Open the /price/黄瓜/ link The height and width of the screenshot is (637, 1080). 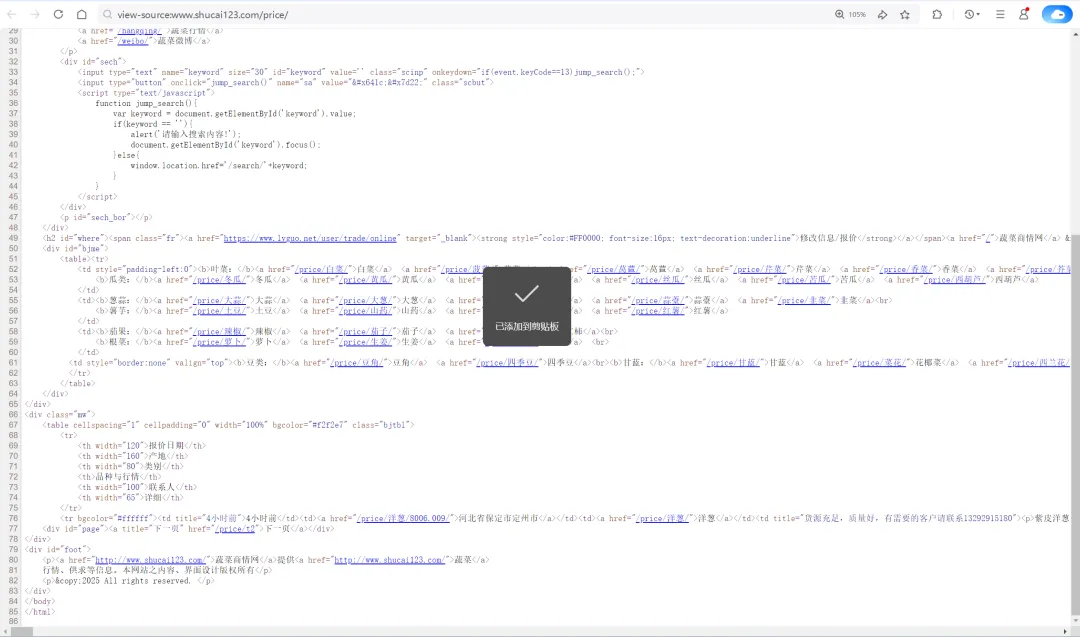(x=365, y=280)
